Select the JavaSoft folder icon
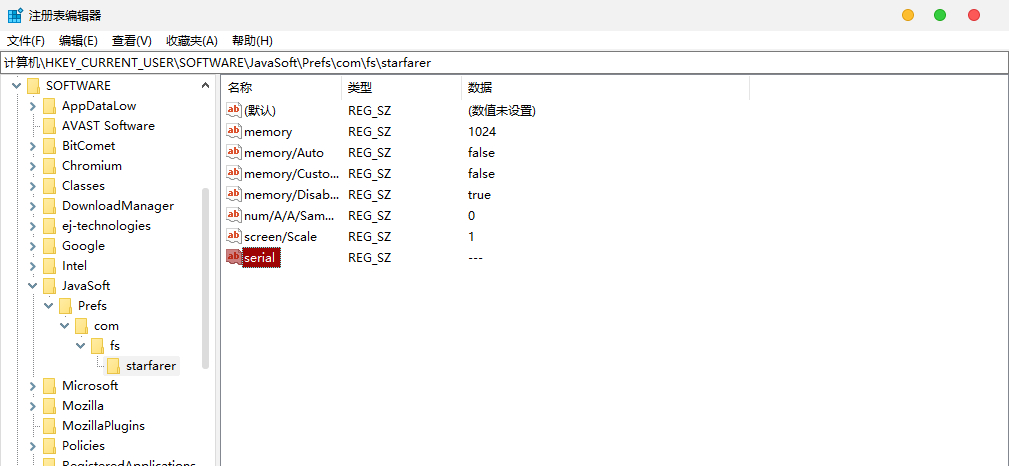The height and width of the screenshot is (466, 1009). (x=50, y=286)
